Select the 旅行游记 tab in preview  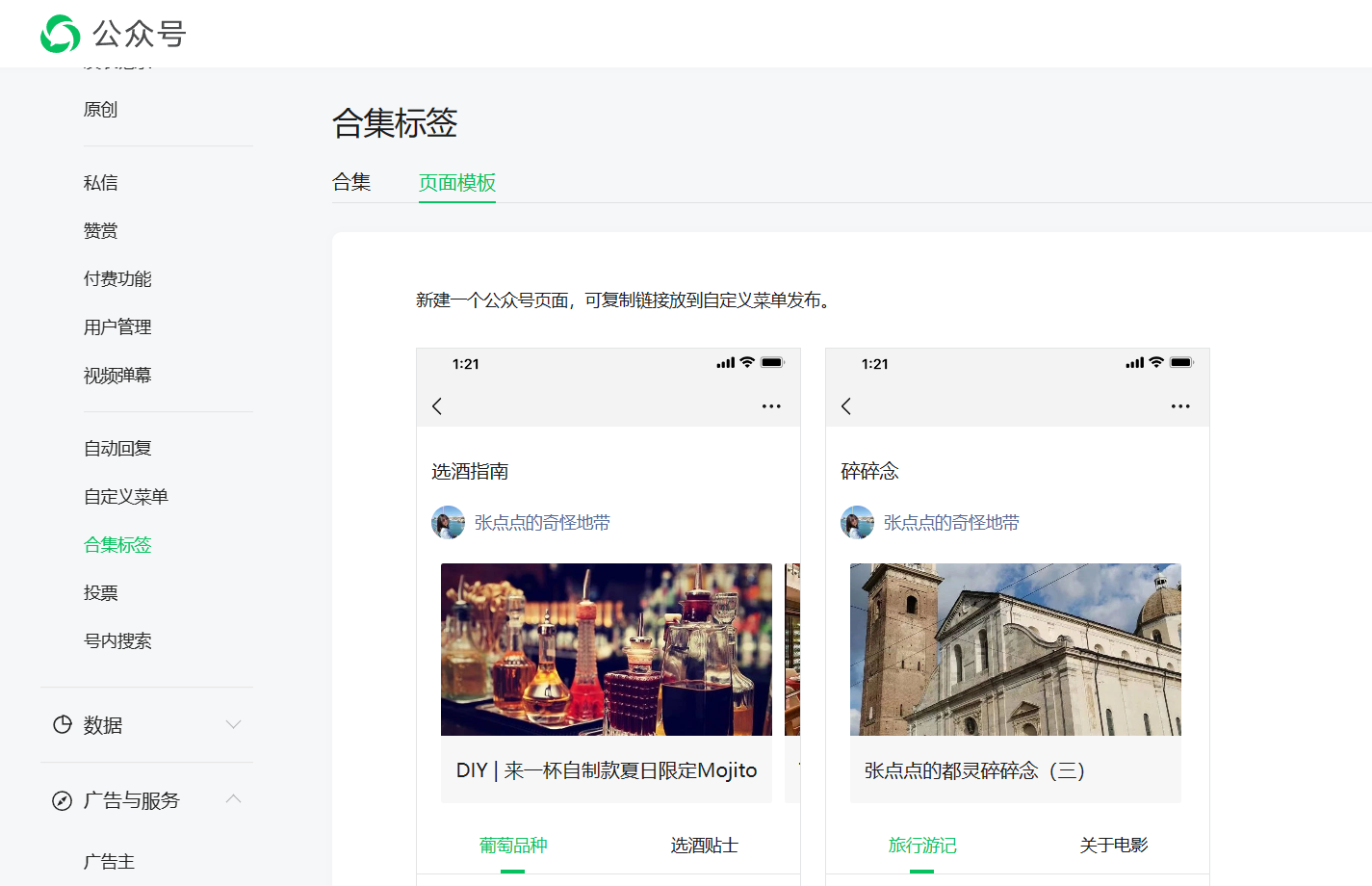pyautogui.click(x=922, y=846)
